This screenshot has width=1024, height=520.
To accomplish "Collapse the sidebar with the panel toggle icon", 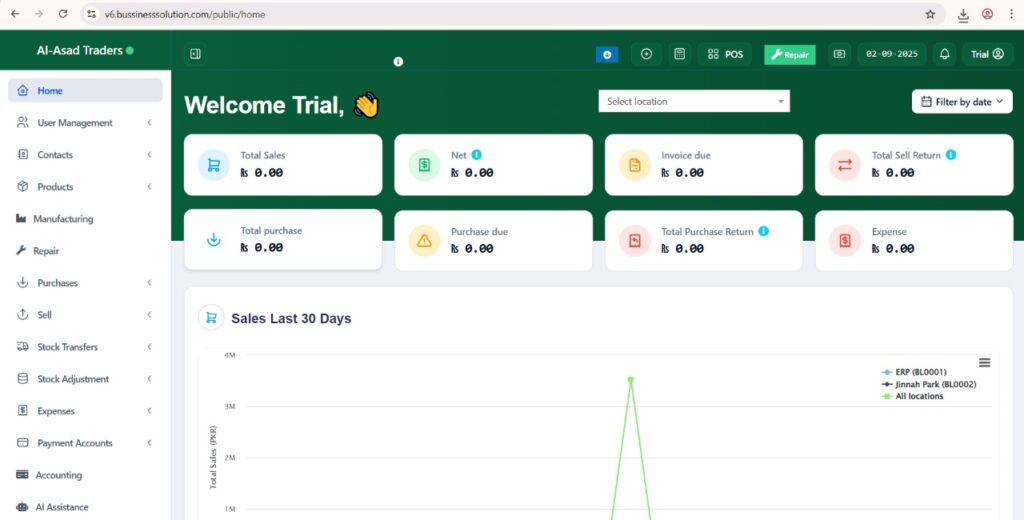I will point(195,54).
